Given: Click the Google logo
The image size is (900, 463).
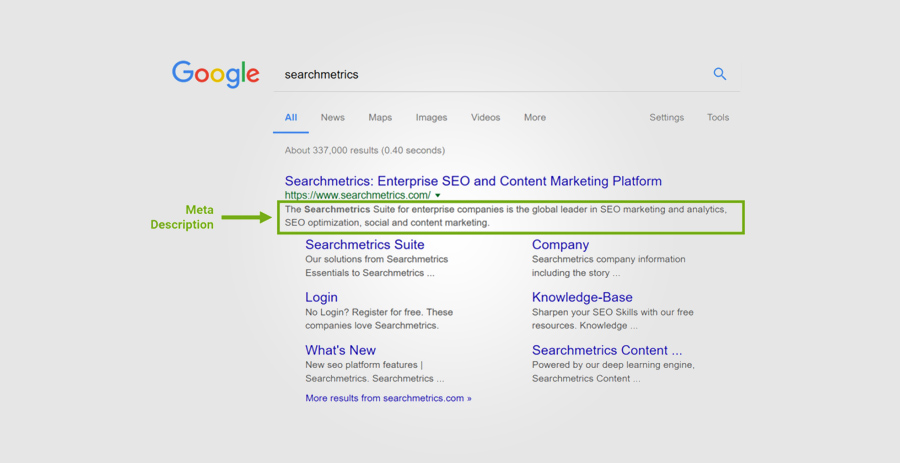Looking at the screenshot, I should (x=216, y=74).
